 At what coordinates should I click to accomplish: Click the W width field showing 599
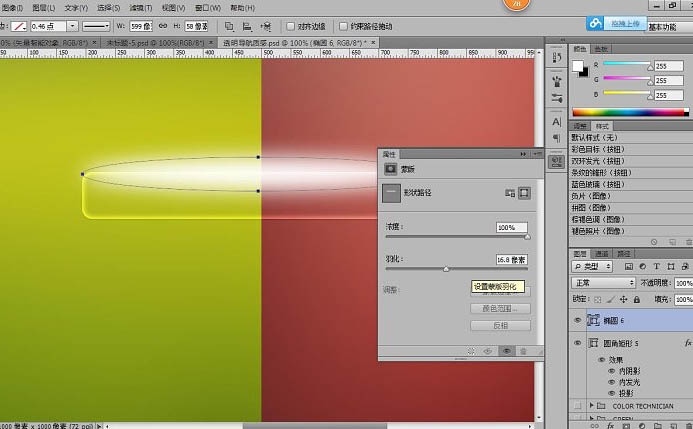tap(141, 27)
